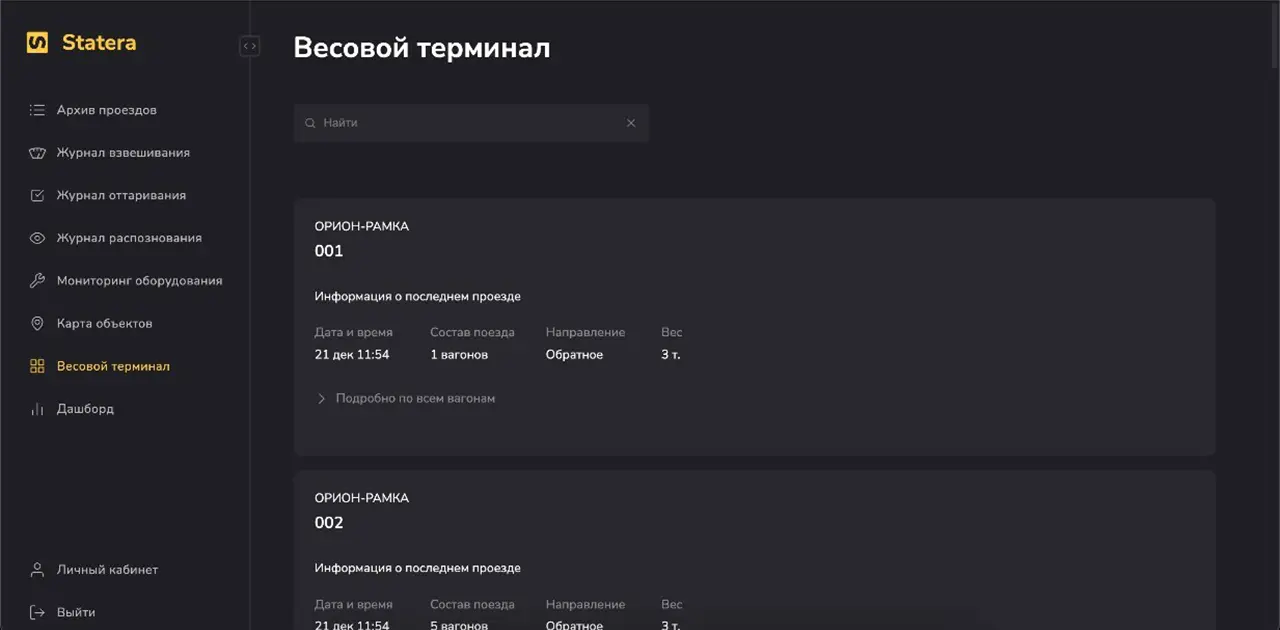The height and width of the screenshot is (630, 1280).
Task: Click the grid icon next to Весовой терминал
Action: coord(36,366)
